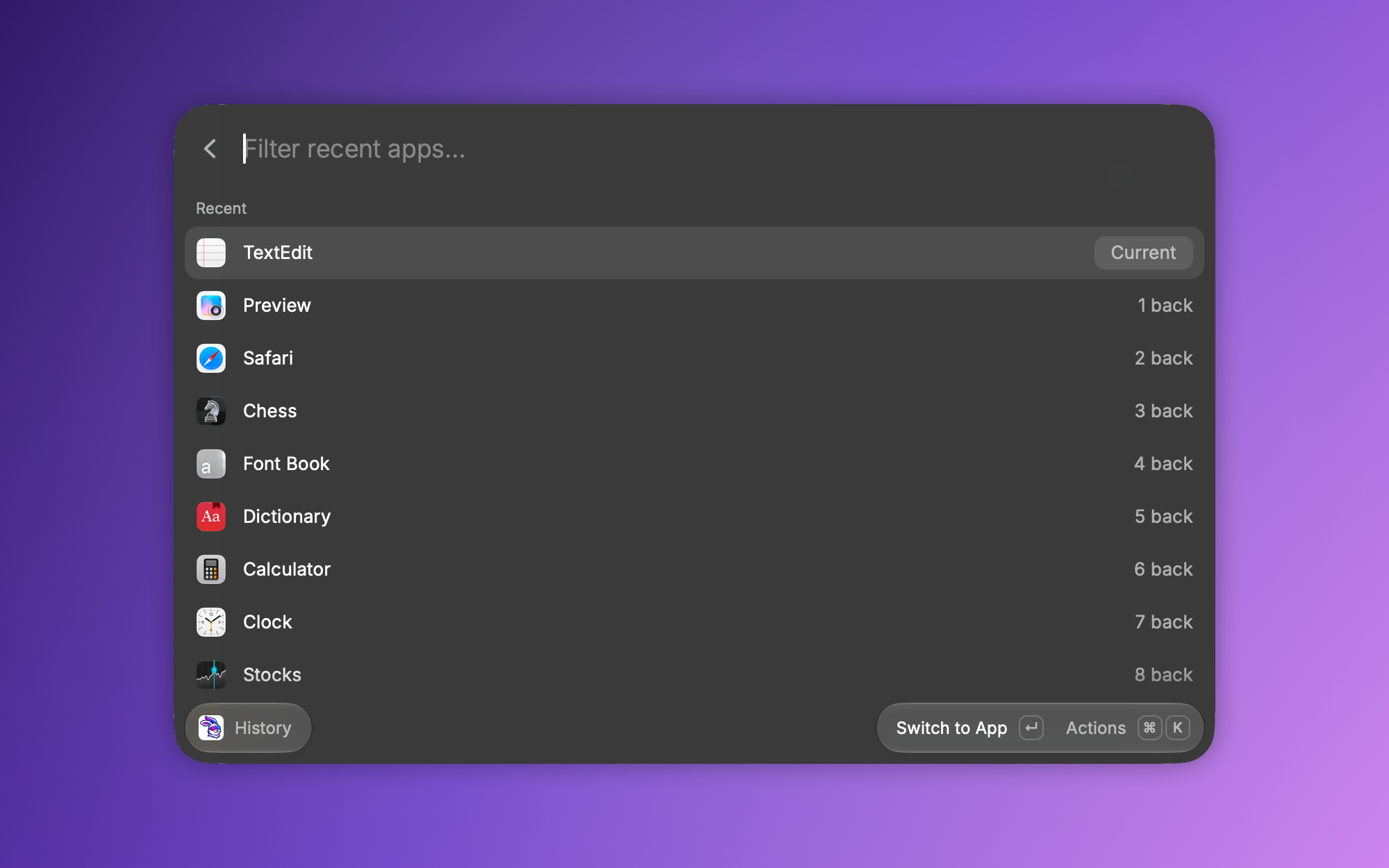This screenshot has height=868, width=1389.
Task: Click the Preview app icon
Action: (211, 306)
